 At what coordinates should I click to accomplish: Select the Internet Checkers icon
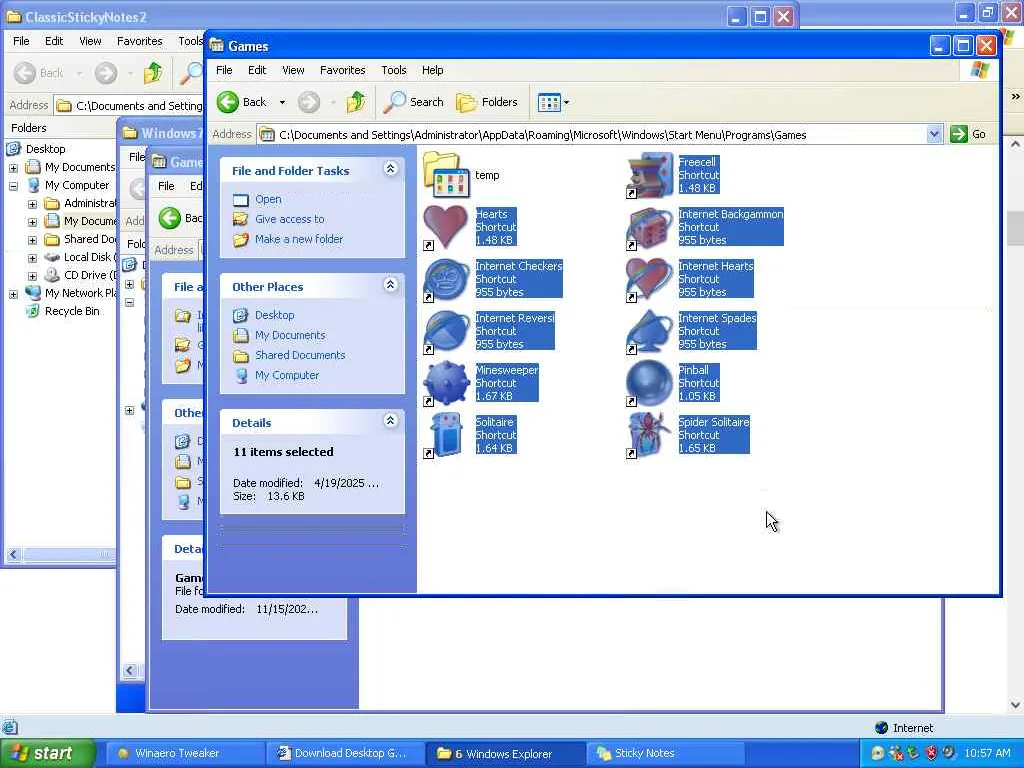[447, 279]
